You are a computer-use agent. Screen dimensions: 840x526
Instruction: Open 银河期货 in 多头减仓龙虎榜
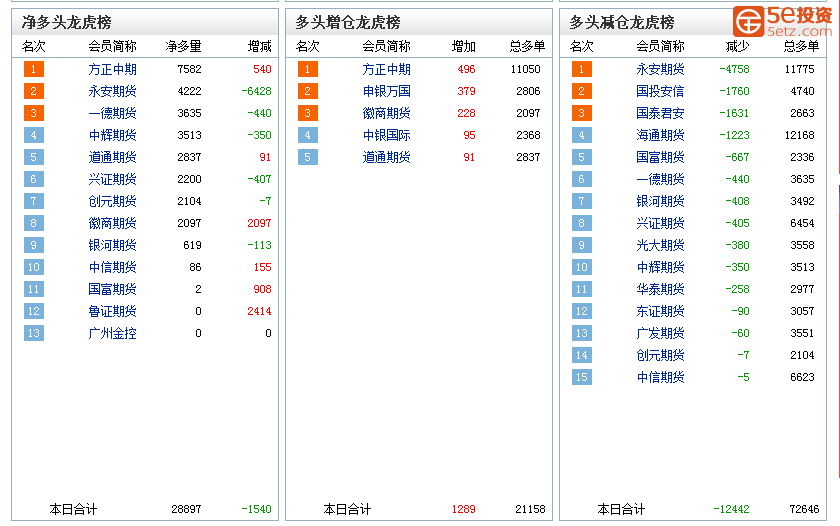coord(660,201)
